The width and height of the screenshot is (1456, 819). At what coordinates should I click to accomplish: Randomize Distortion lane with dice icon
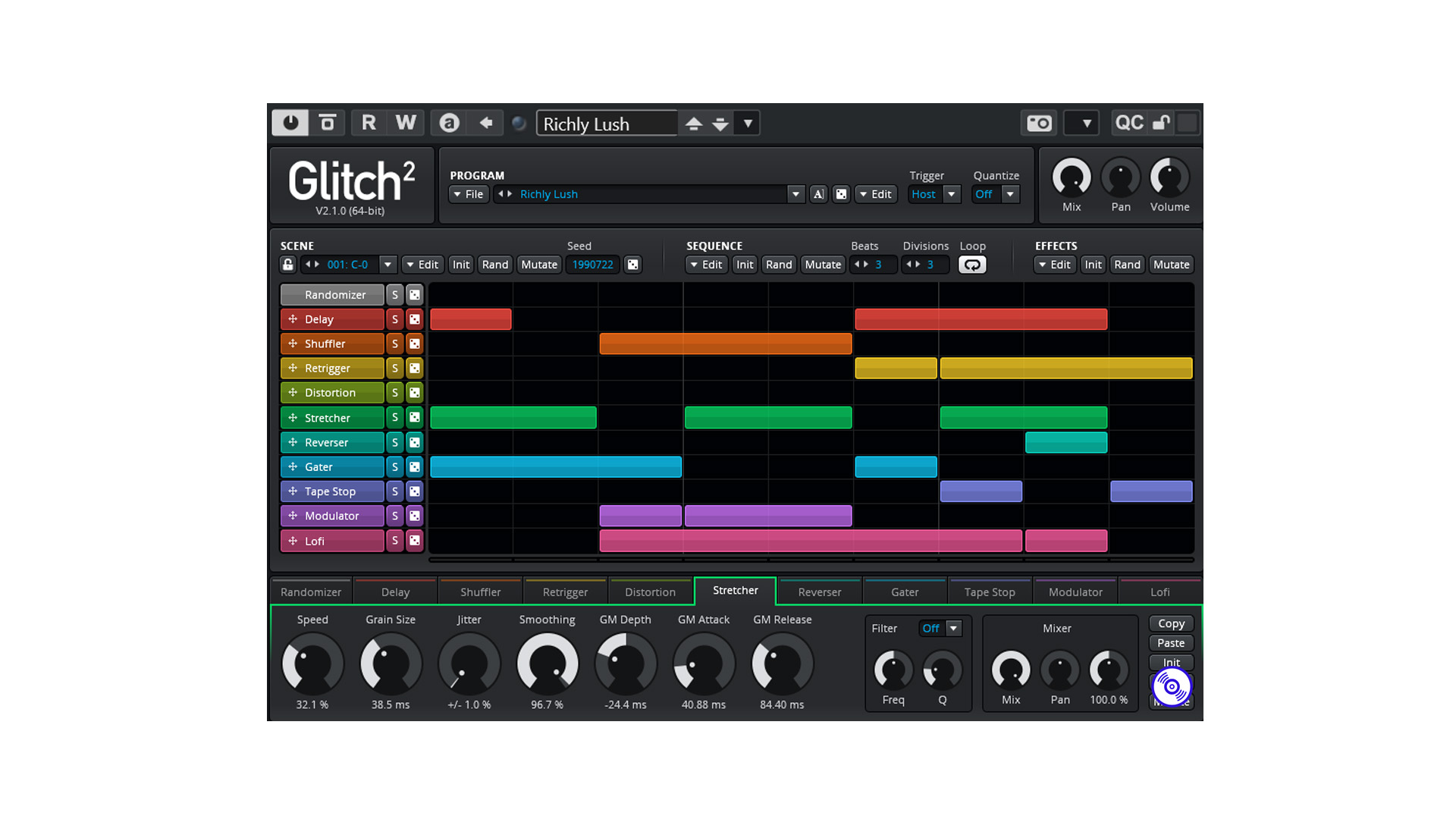(414, 393)
